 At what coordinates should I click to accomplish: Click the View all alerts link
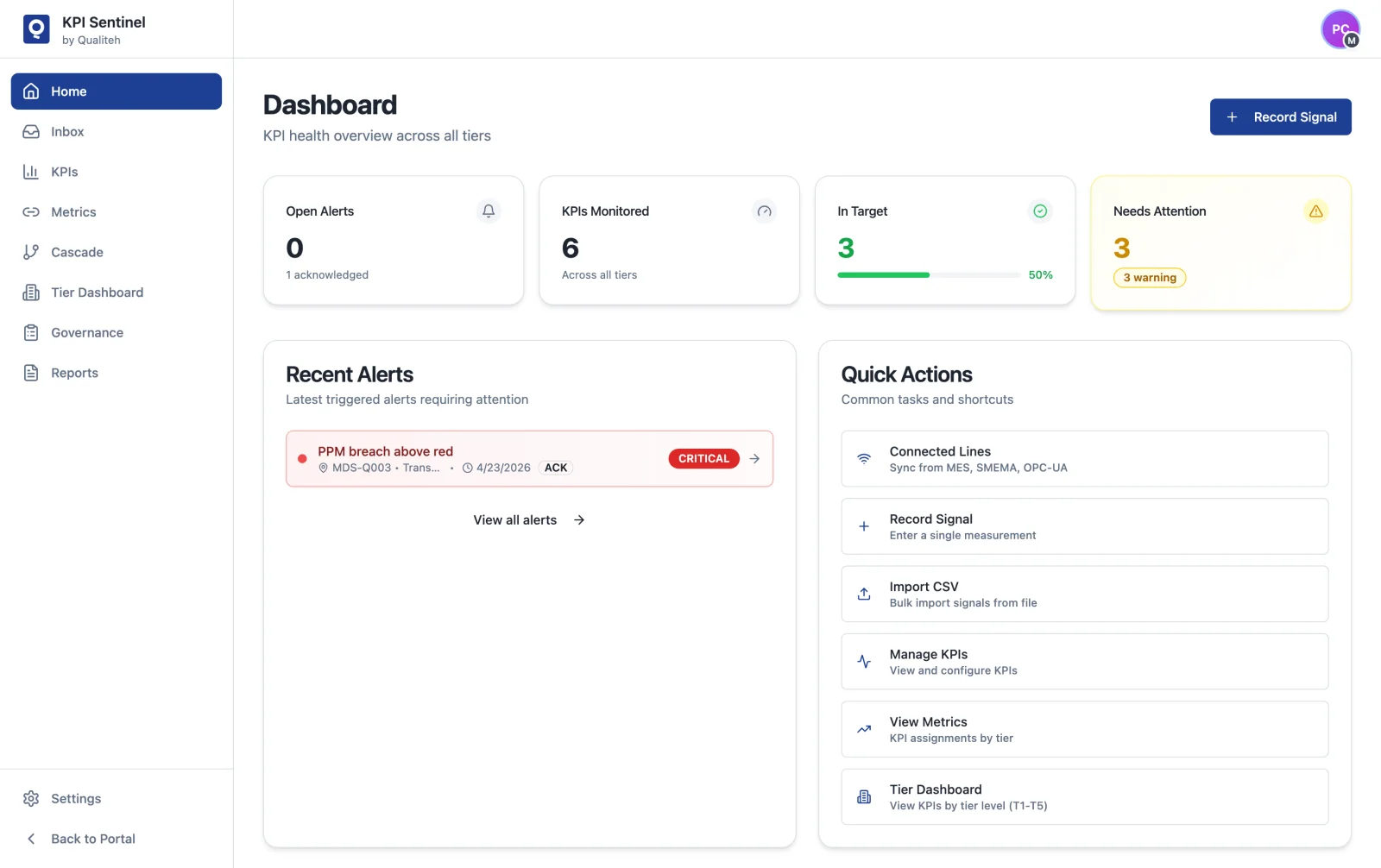tap(529, 520)
